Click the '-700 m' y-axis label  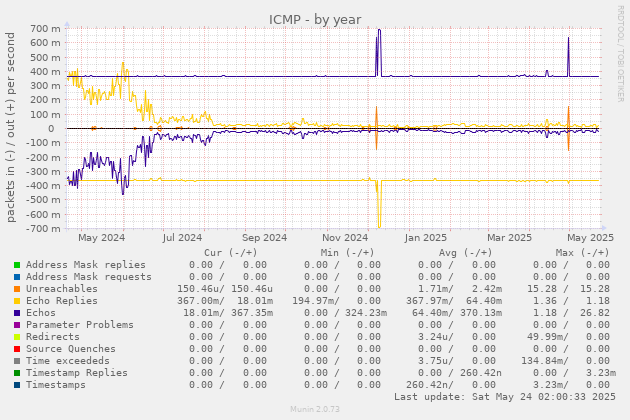[43, 228]
